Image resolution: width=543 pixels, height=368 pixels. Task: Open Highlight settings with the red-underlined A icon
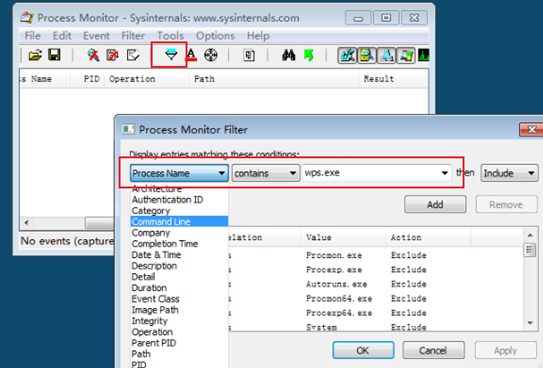pyautogui.click(x=191, y=55)
